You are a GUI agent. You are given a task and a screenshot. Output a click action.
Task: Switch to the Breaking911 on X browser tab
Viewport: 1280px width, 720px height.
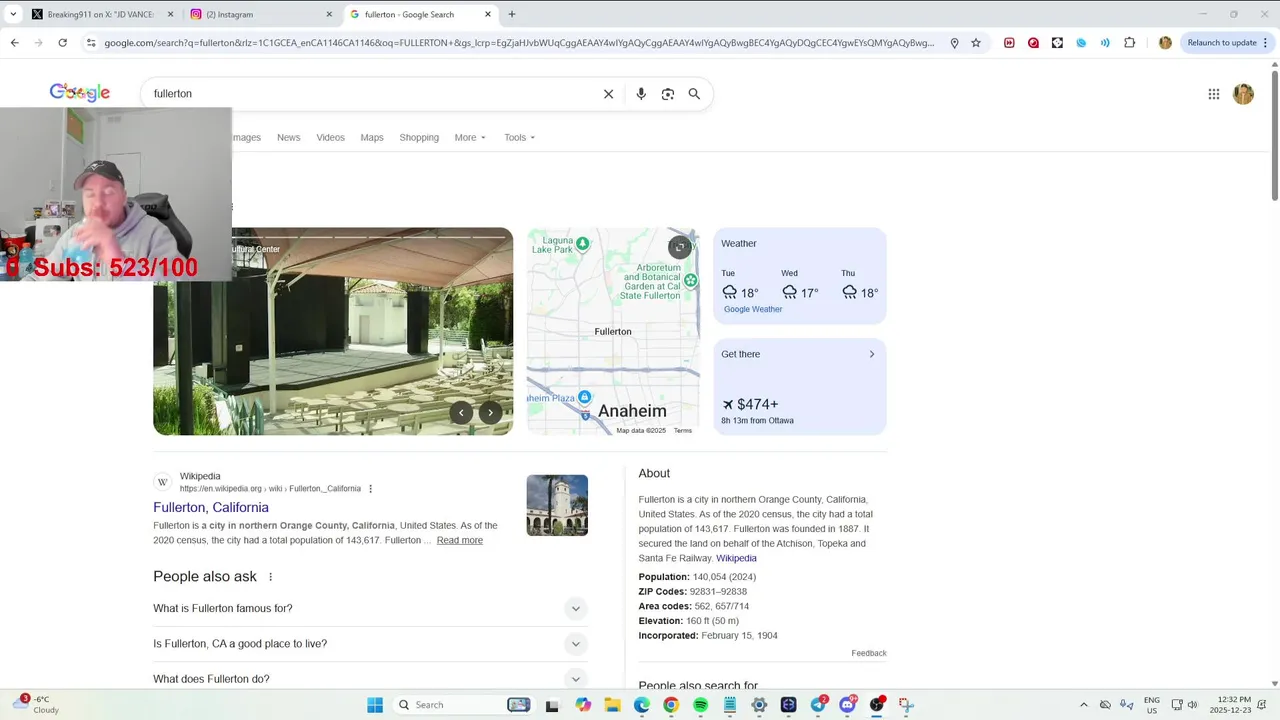tap(100, 14)
